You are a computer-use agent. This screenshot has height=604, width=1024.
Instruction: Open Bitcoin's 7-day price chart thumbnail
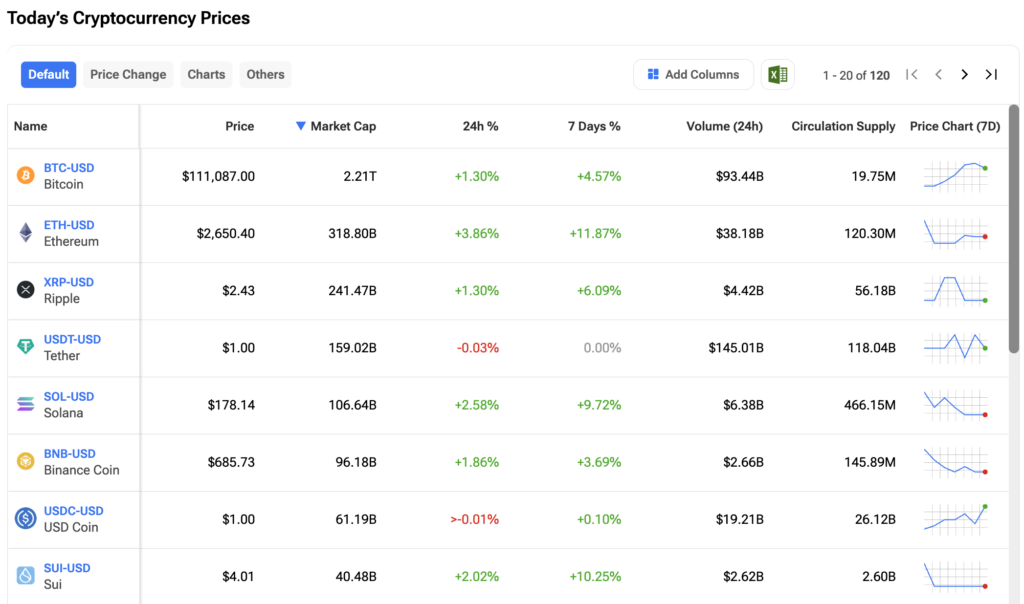955,176
